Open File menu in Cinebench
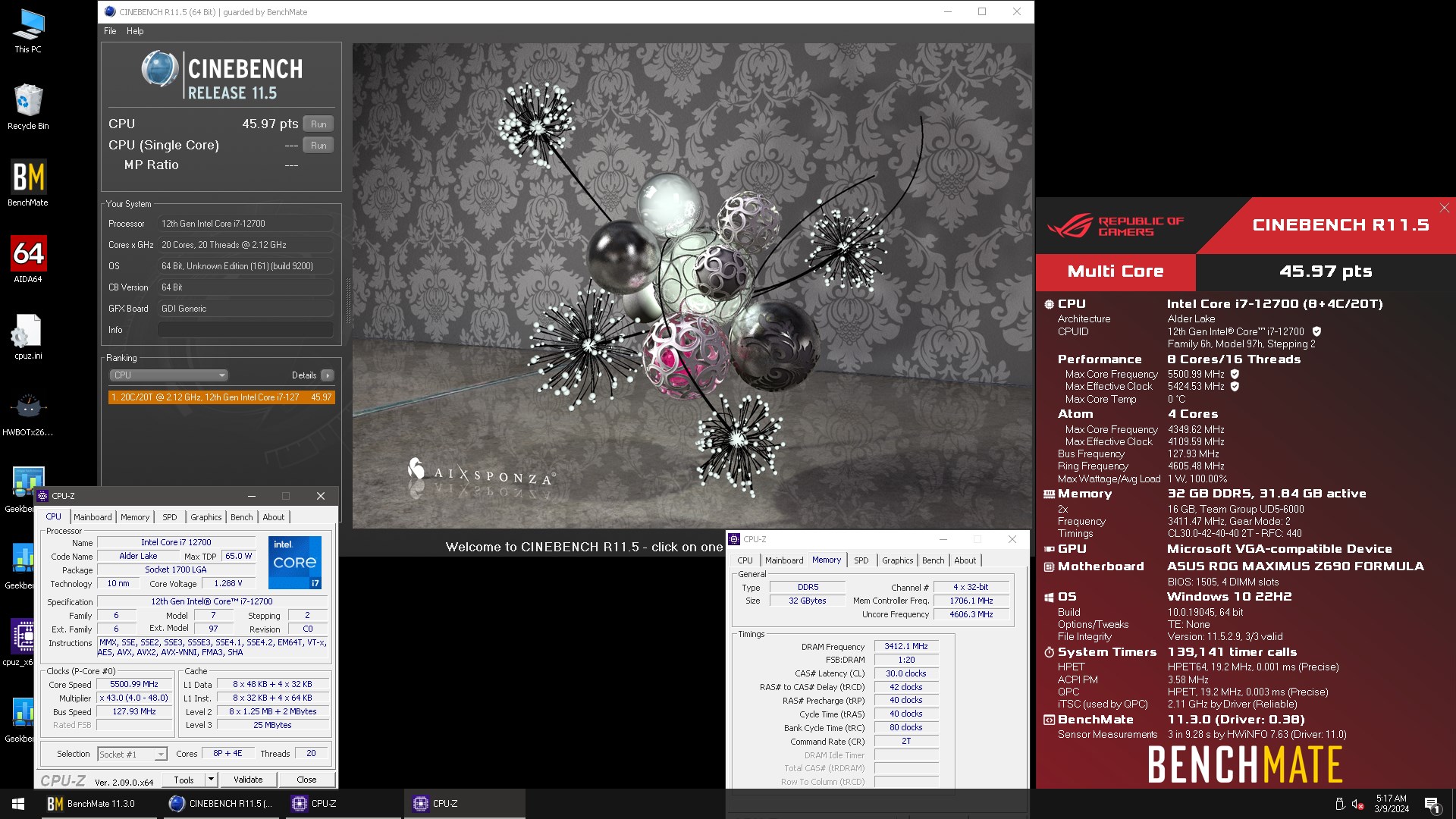This screenshot has height=819, width=1456. (110, 31)
